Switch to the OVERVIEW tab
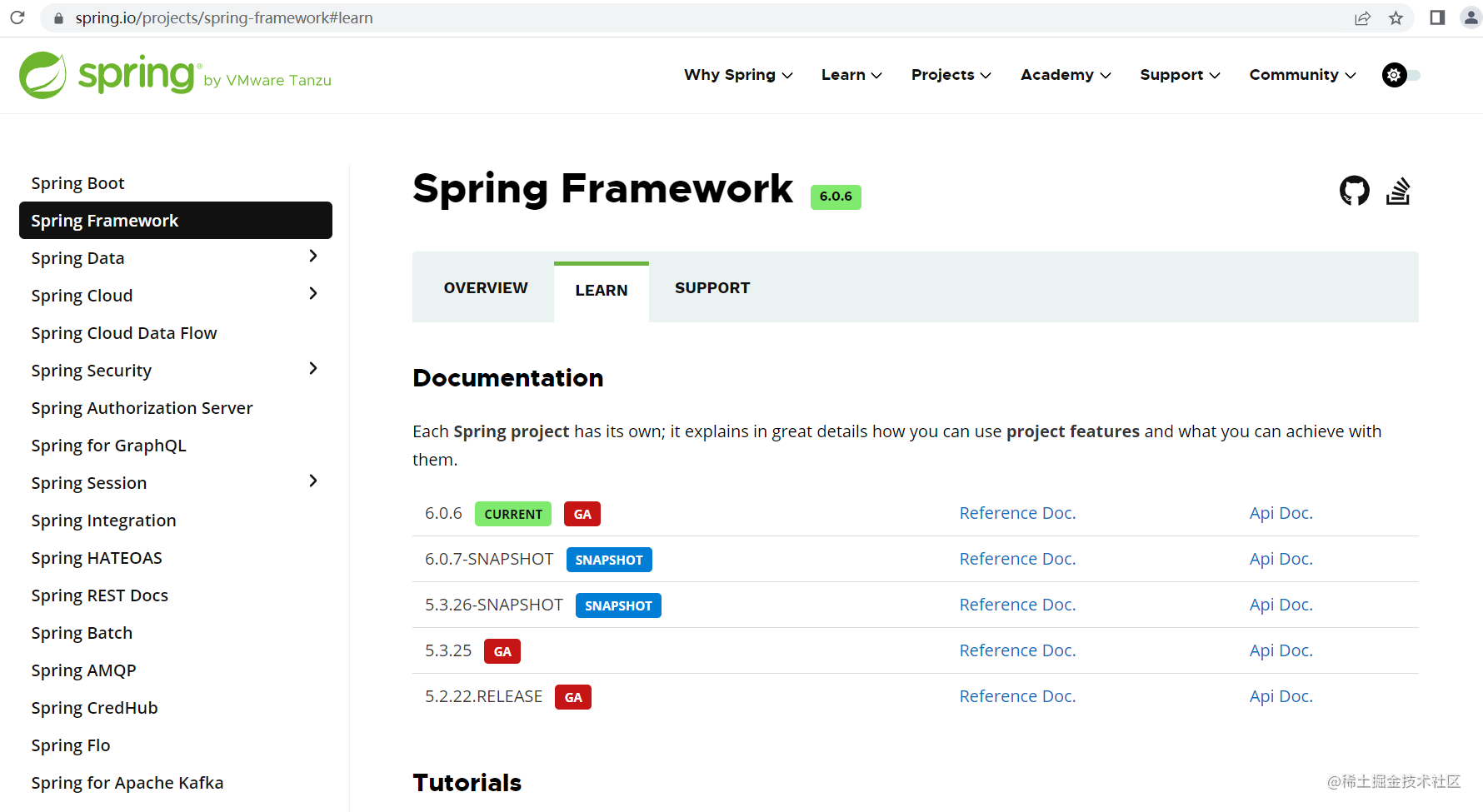The height and width of the screenshot is (812, 1483). point(486,288)
